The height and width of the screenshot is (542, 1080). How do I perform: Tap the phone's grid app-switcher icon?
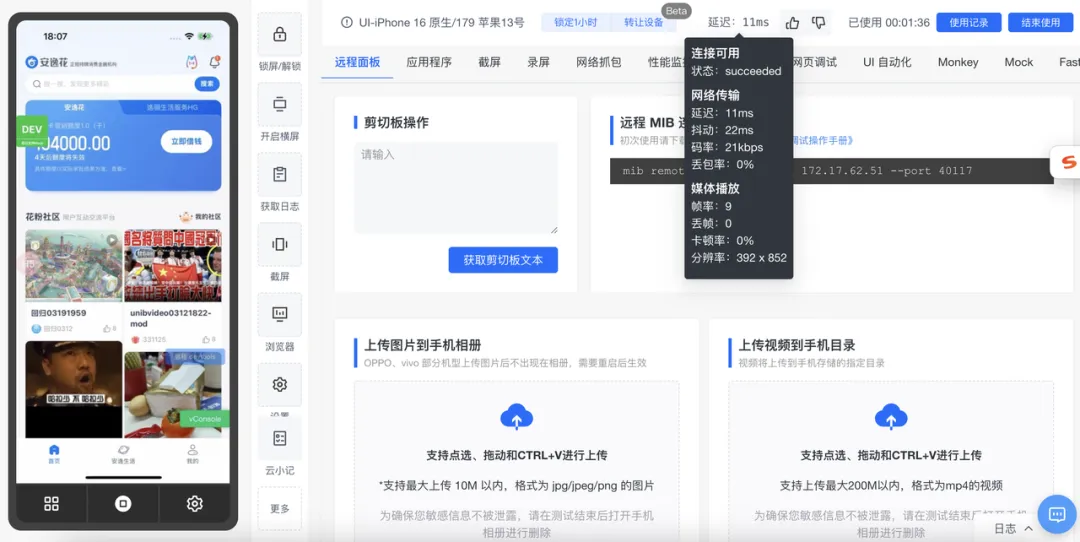pyautogui.click(x=52, y=503)
